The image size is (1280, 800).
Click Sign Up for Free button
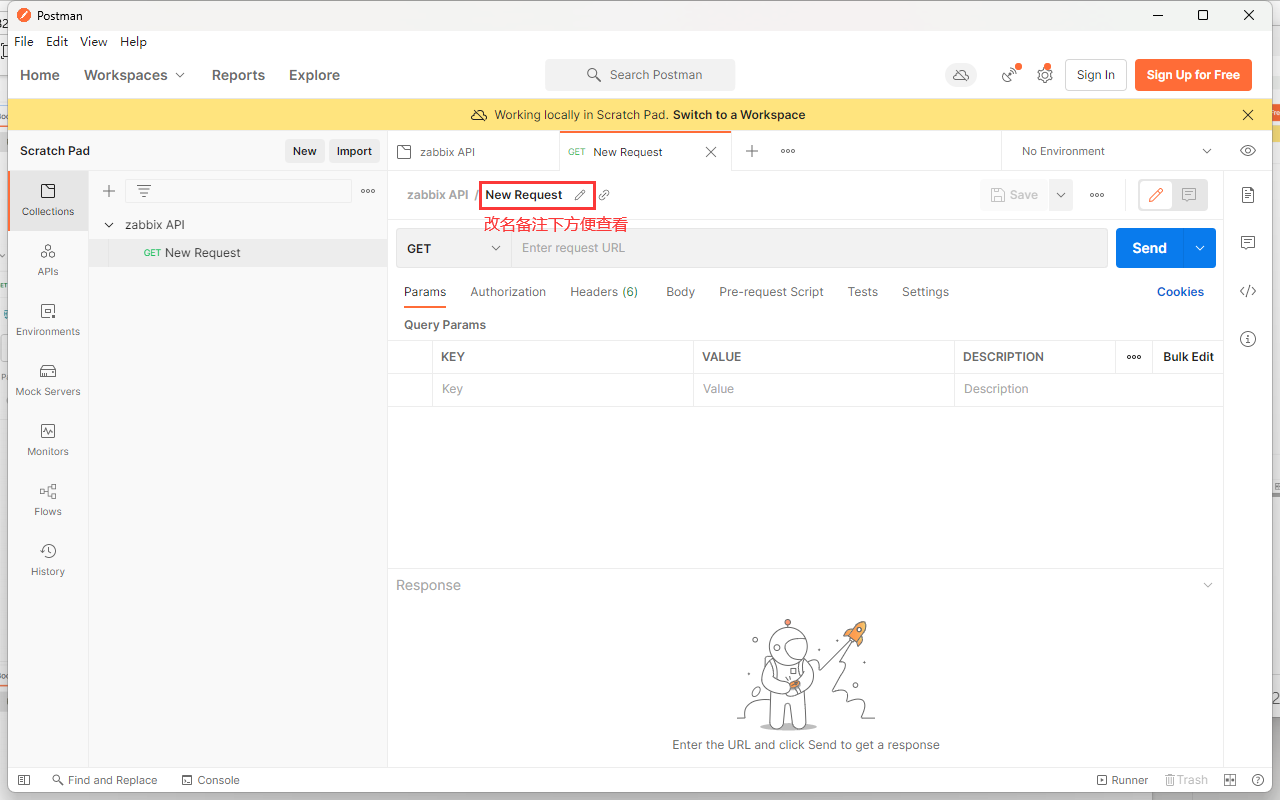[x=1193, y=75]
